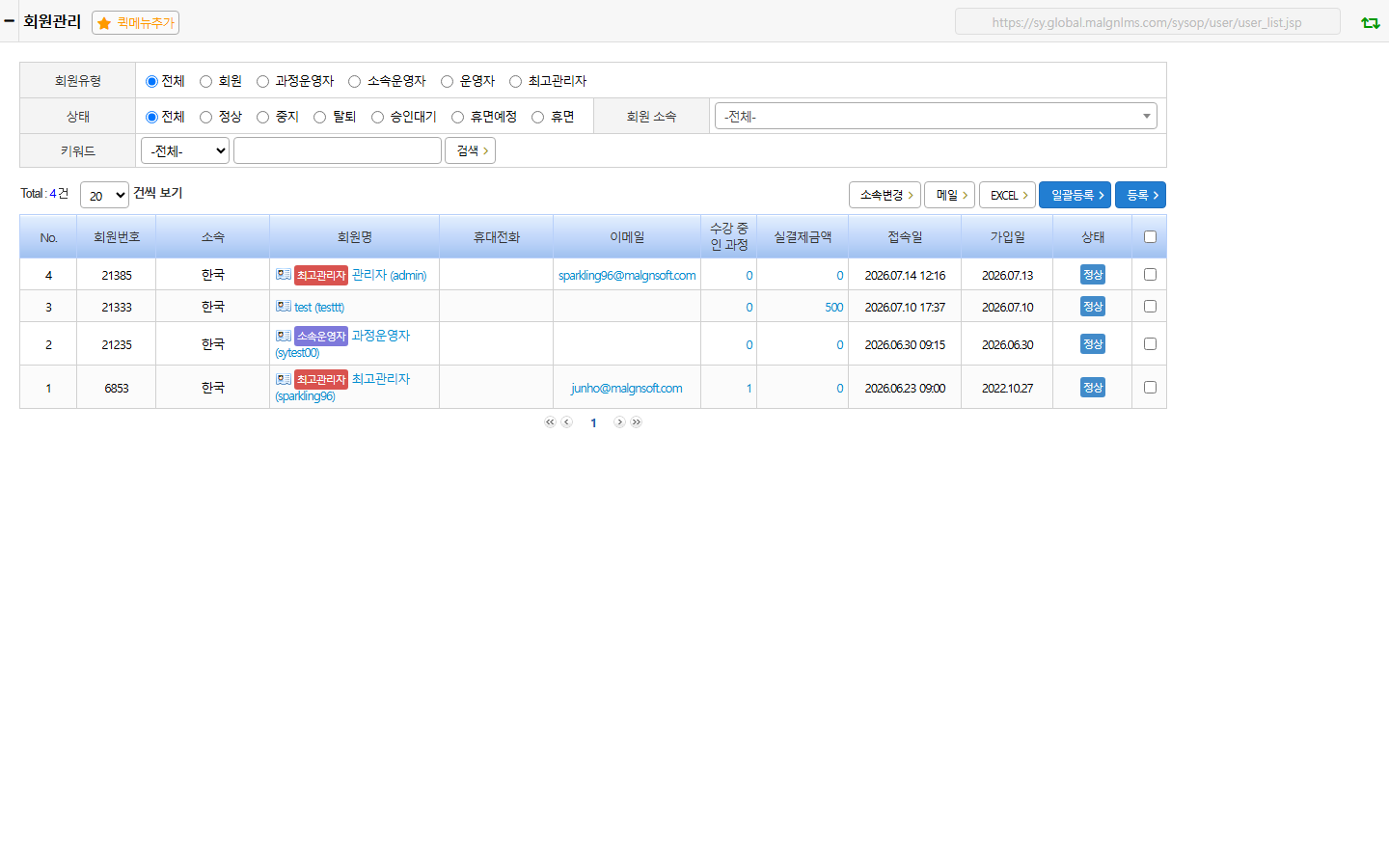Click email sparkling96@malgnsoft.com
Image resolution: width=1389 pixels, height=868 pixels.
627,276
